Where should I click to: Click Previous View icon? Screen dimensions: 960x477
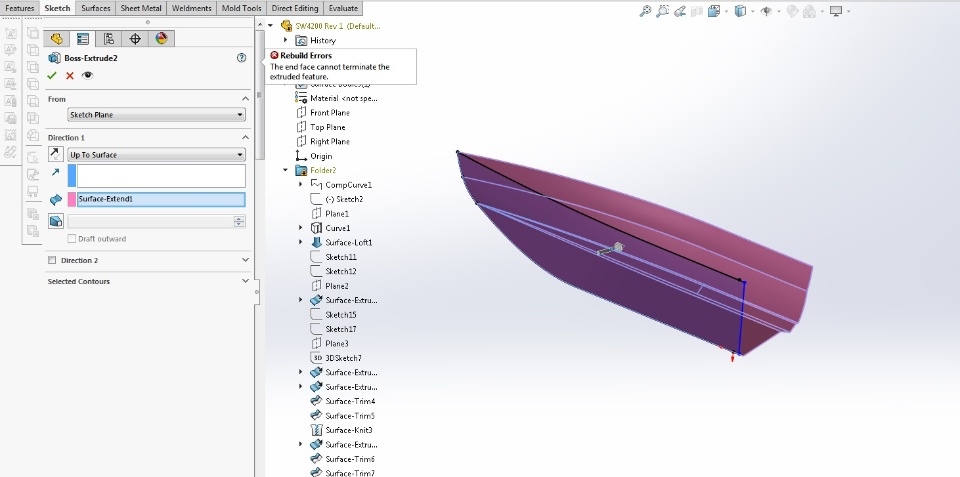coord(680,11)
